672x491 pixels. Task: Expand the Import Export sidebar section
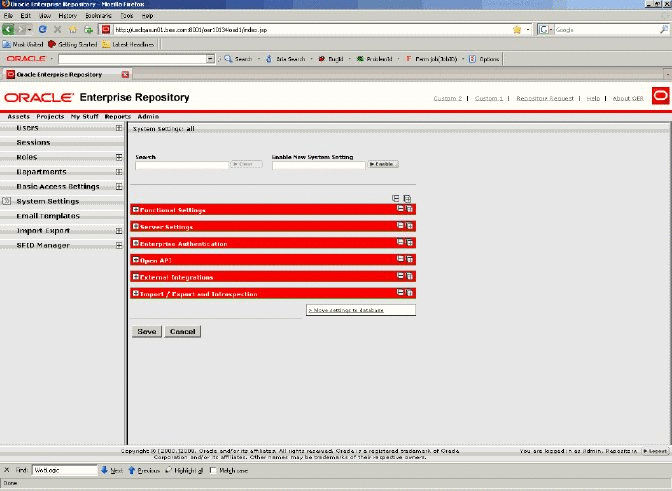click(x=119, y=231)
